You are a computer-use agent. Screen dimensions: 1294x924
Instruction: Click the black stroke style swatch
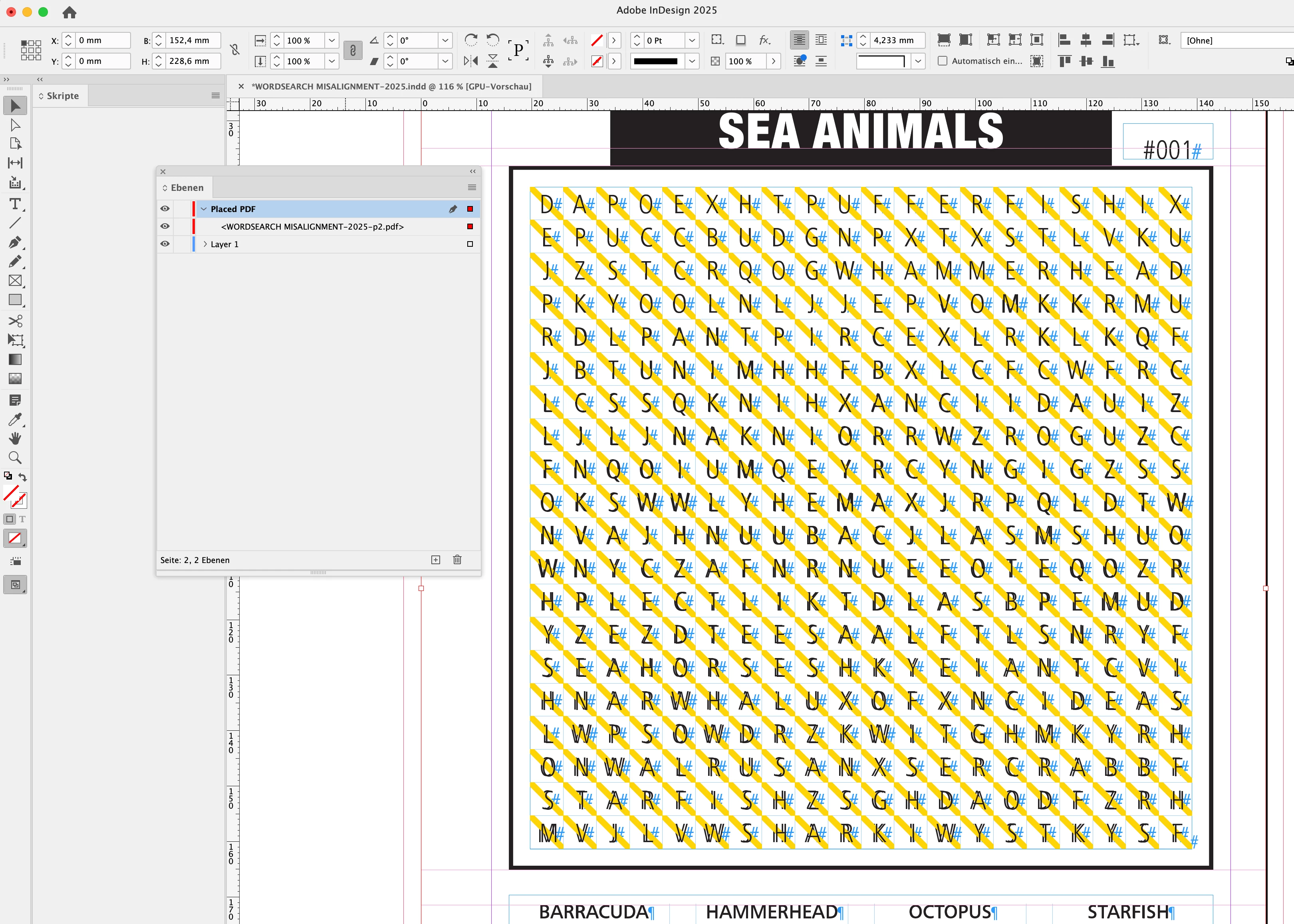click(656, 61)
